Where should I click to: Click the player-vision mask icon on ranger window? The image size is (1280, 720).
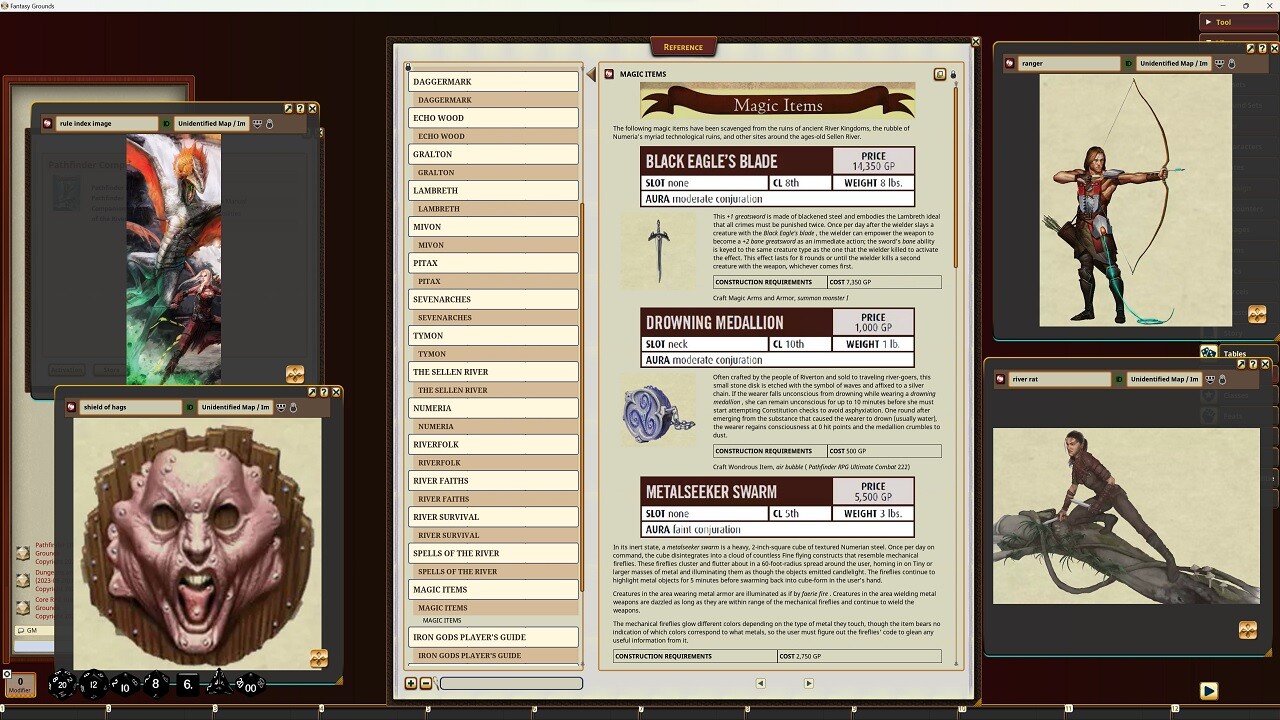(x=1219, y=63)
